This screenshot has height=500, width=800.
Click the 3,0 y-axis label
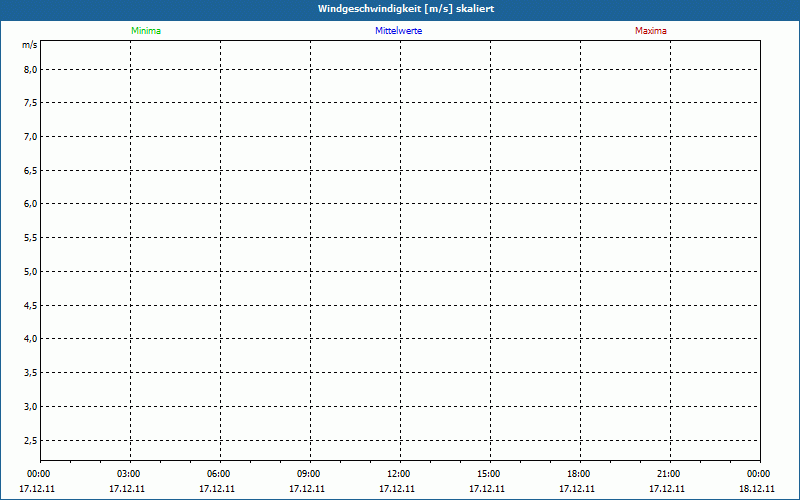[x=31, y=407]
